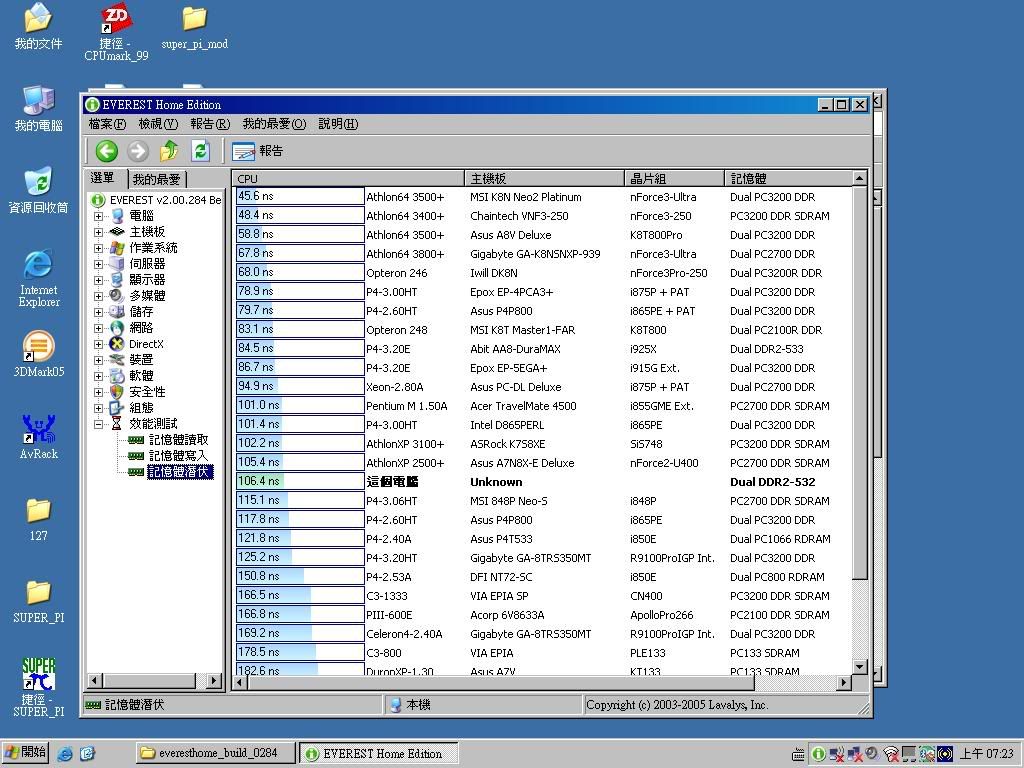Open the 檢視(V) menu
1024x768 pixels.
coord(158,124)
